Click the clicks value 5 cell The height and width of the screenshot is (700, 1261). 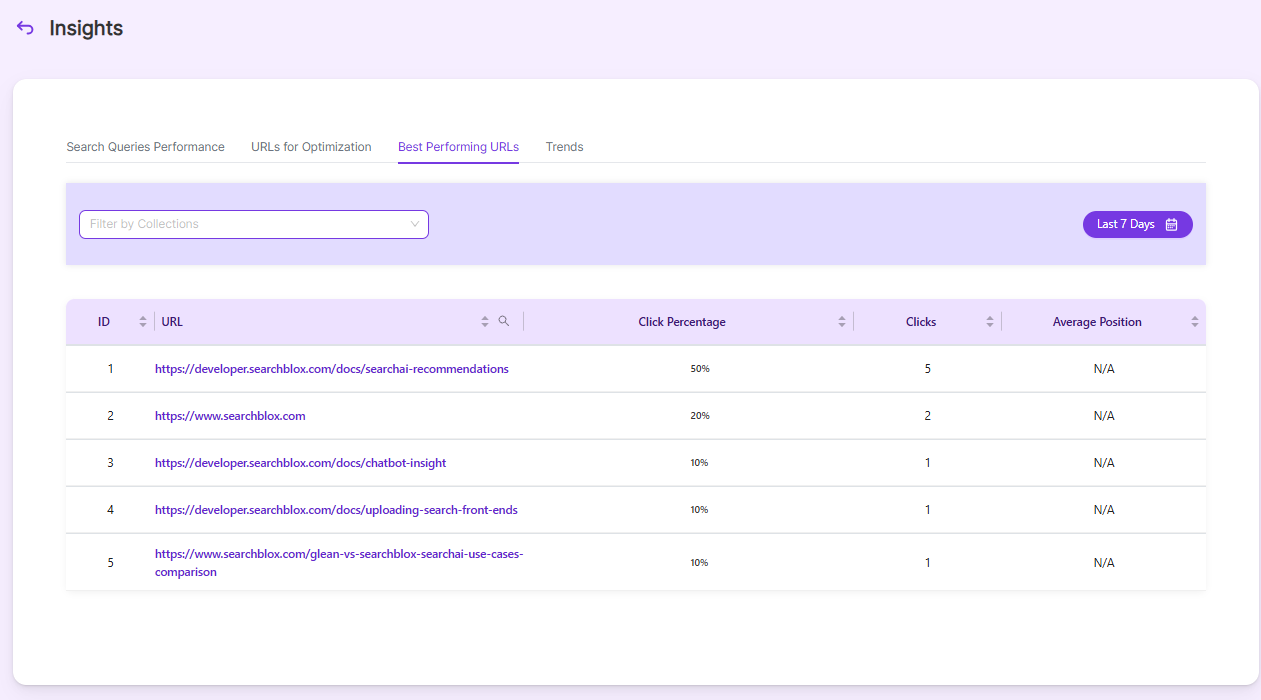[x=928, y=369]
